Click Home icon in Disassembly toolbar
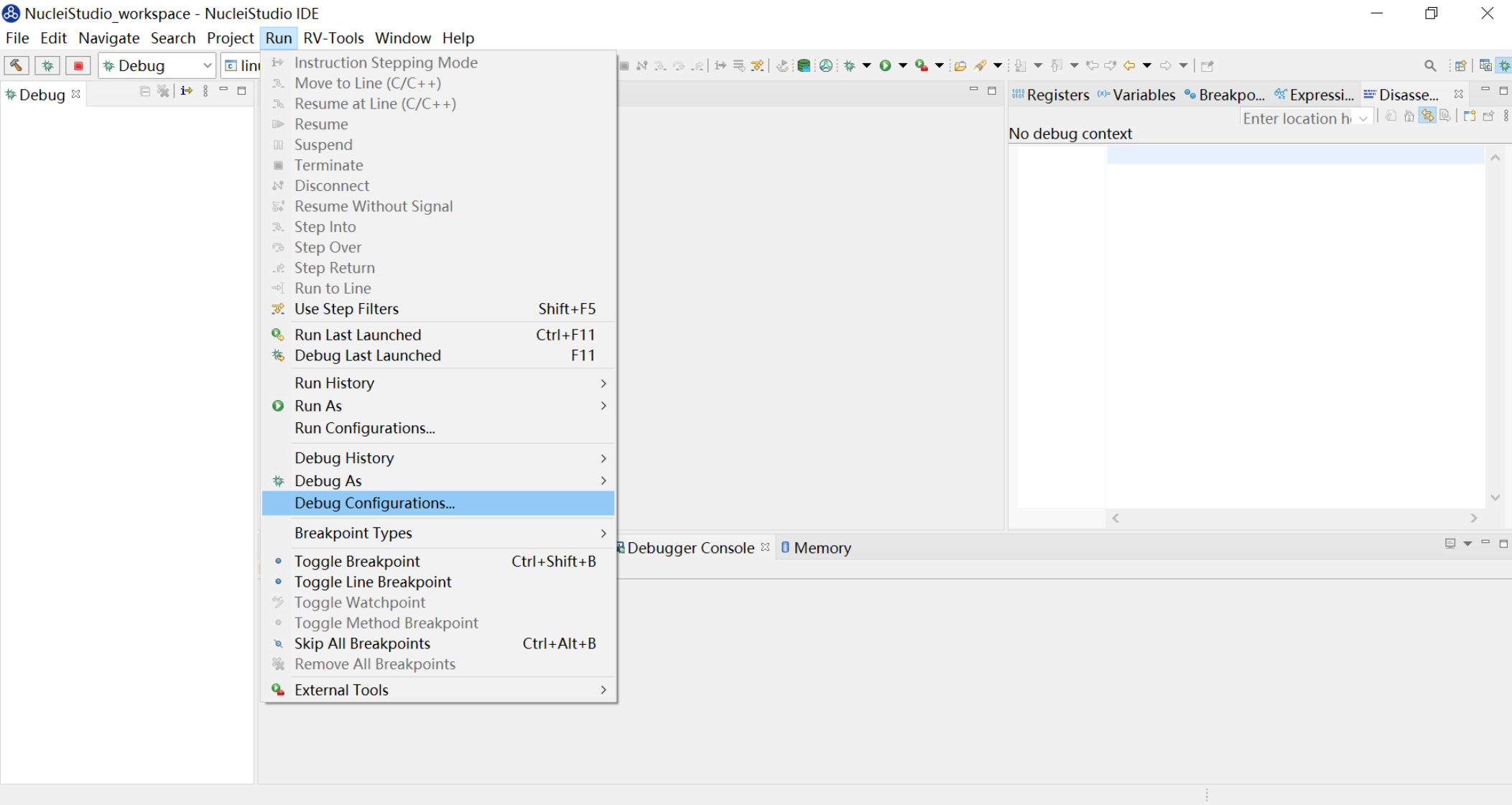The height and width of the screenshot is (805, 1512). (x=1409, y=116)
